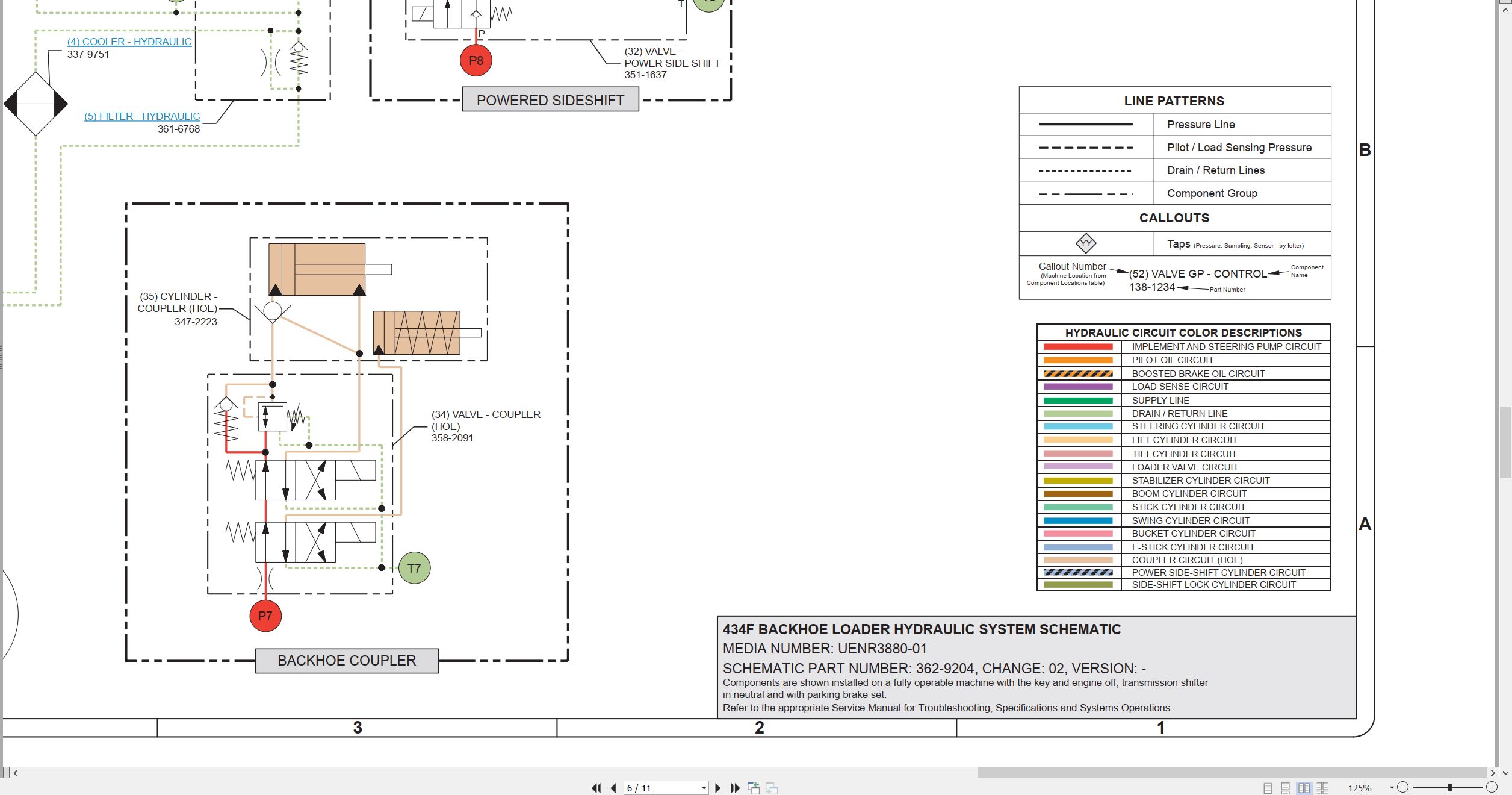This screenshot has height=795, width=1512.
Task: Jump to the last page
Action: [x=735, y=788]
